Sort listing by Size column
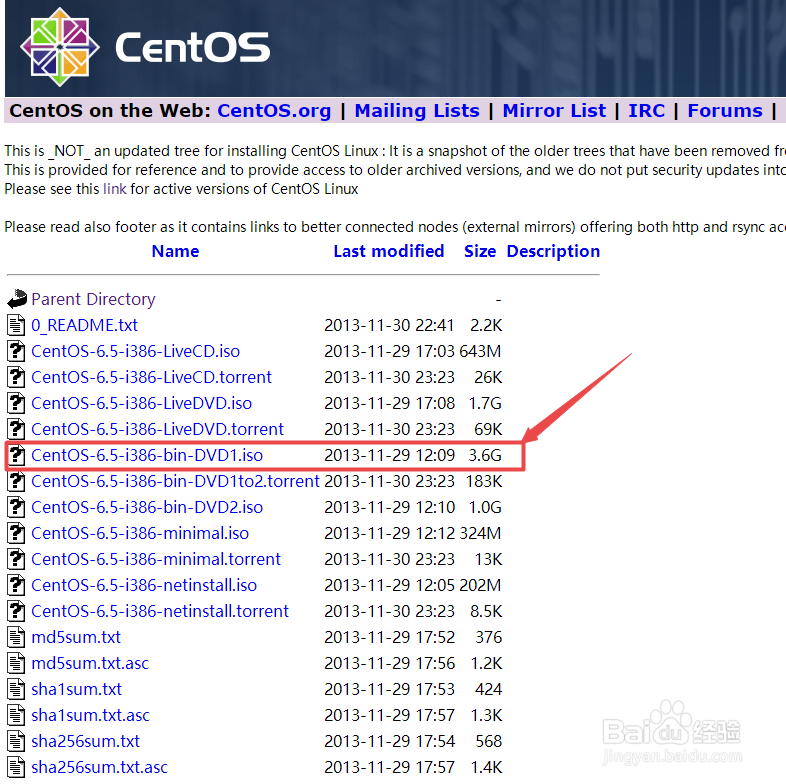Screen dimensions: 786x784 (x=480, y=251)
